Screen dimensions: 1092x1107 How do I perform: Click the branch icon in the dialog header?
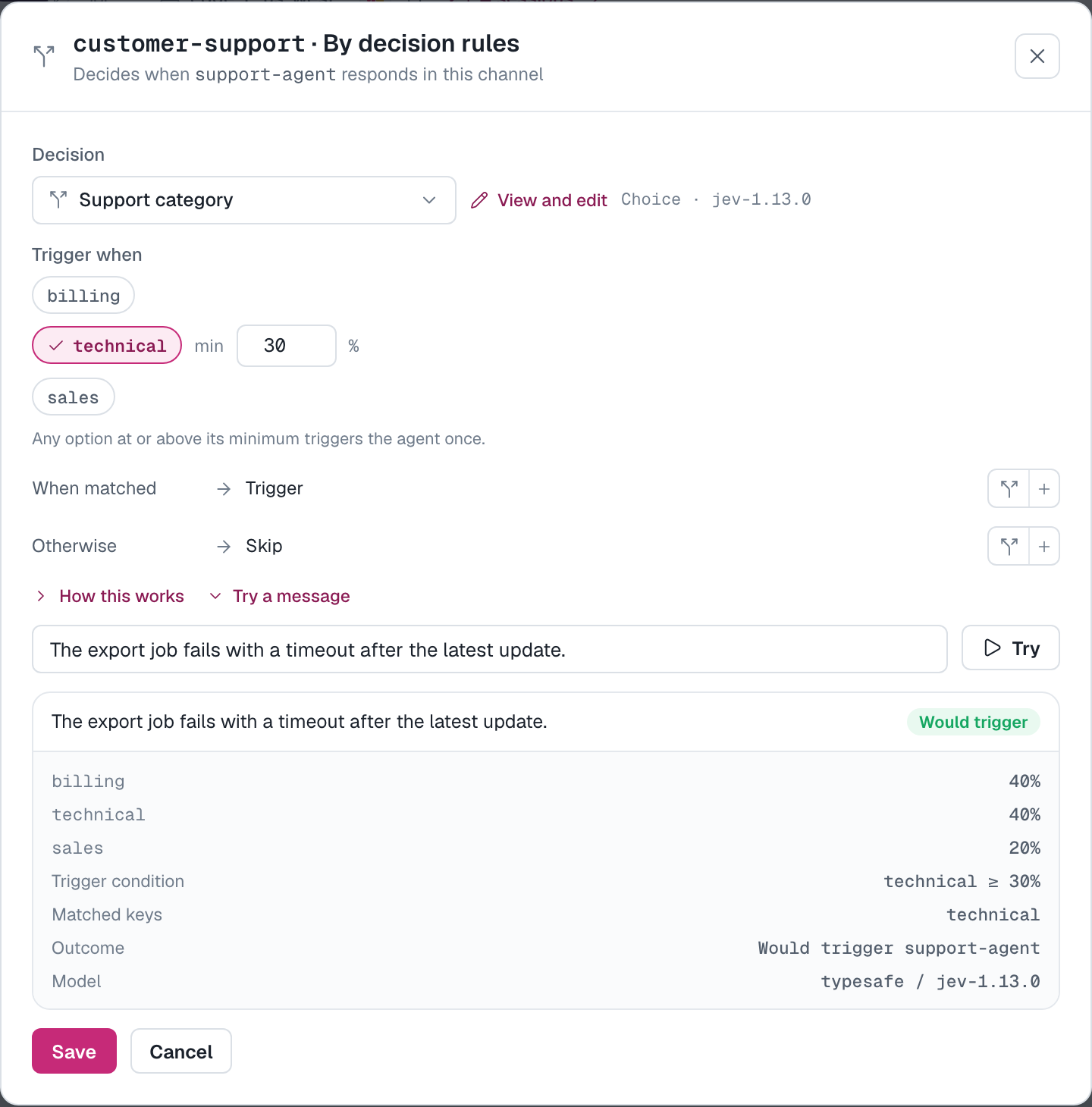[44, 55]
